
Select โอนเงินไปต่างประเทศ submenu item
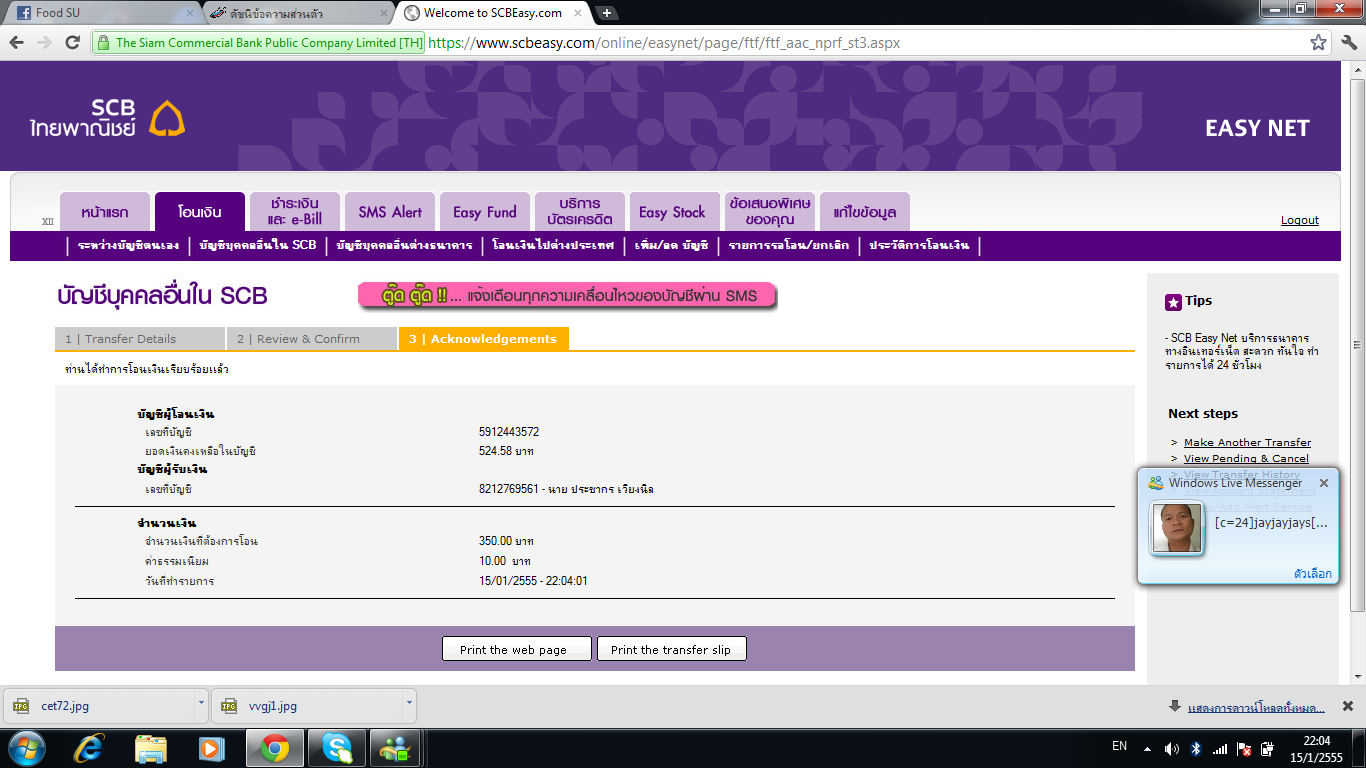554,245
